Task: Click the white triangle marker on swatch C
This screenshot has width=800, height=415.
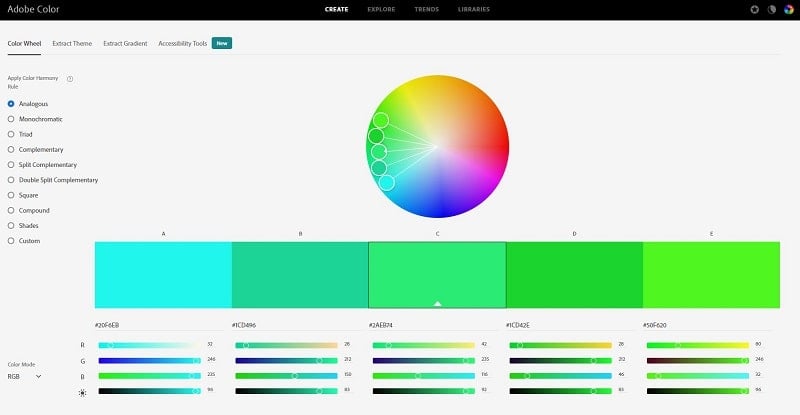Action: point(437,303)
